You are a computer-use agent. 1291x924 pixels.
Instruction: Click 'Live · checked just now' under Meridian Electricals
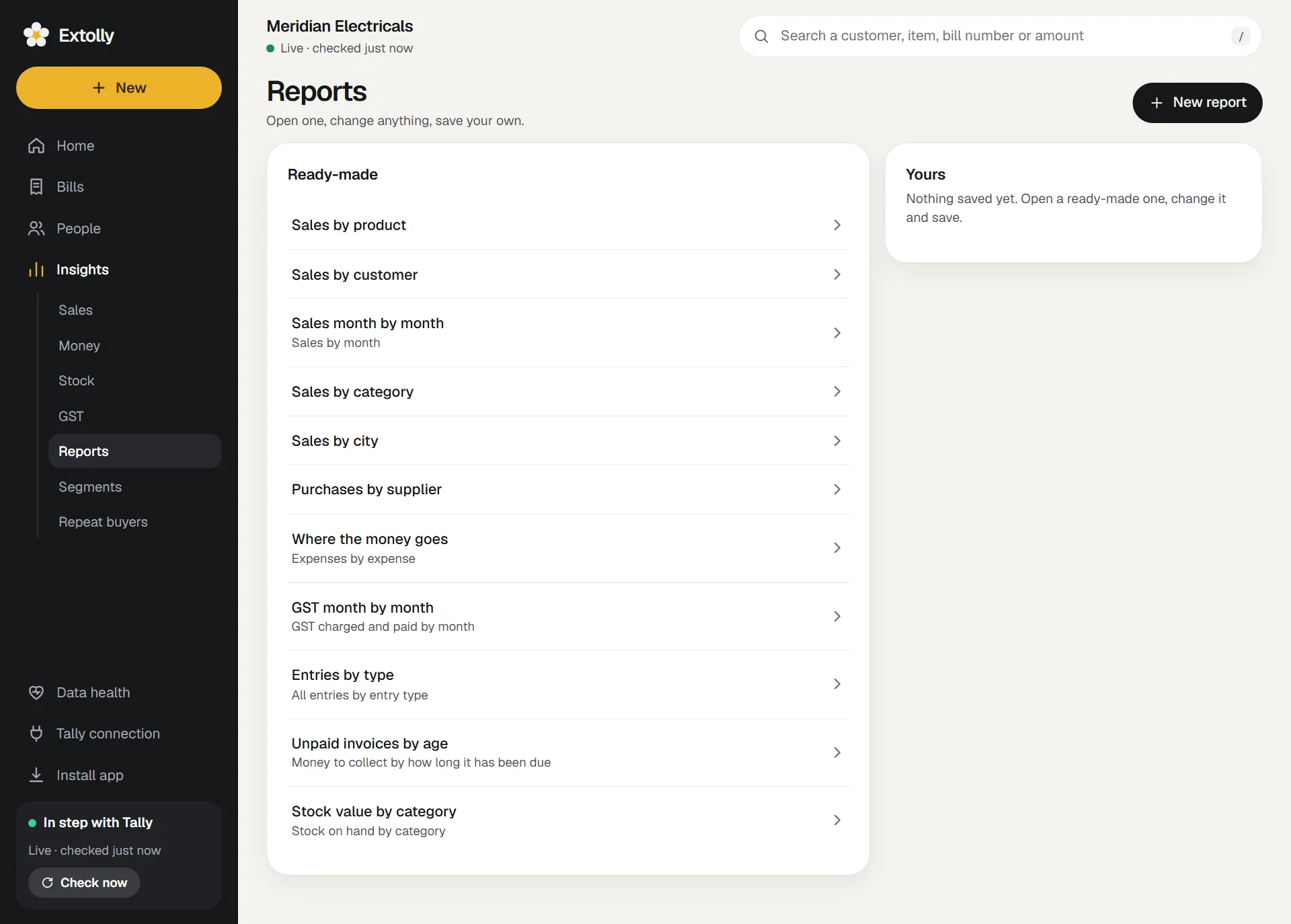coord(346,48)
